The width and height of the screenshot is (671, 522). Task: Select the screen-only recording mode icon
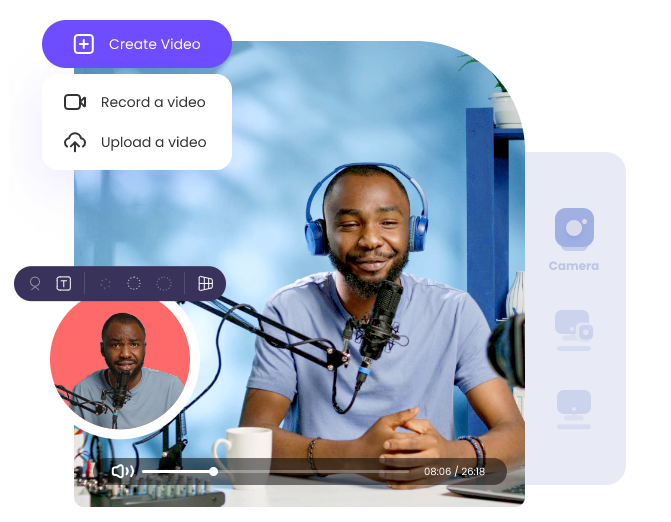pos(574,406)
